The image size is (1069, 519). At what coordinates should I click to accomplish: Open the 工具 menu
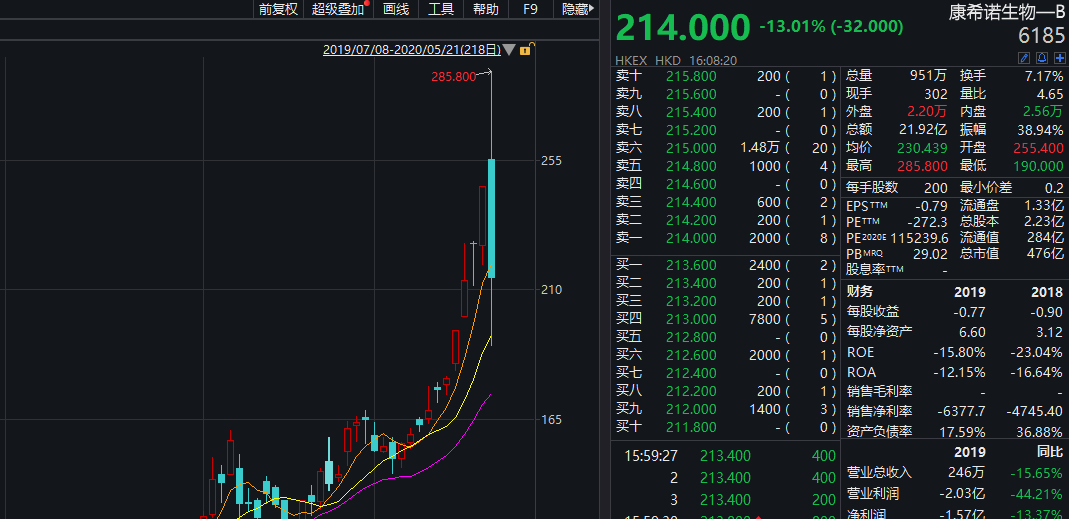click(x=440, y=9)
